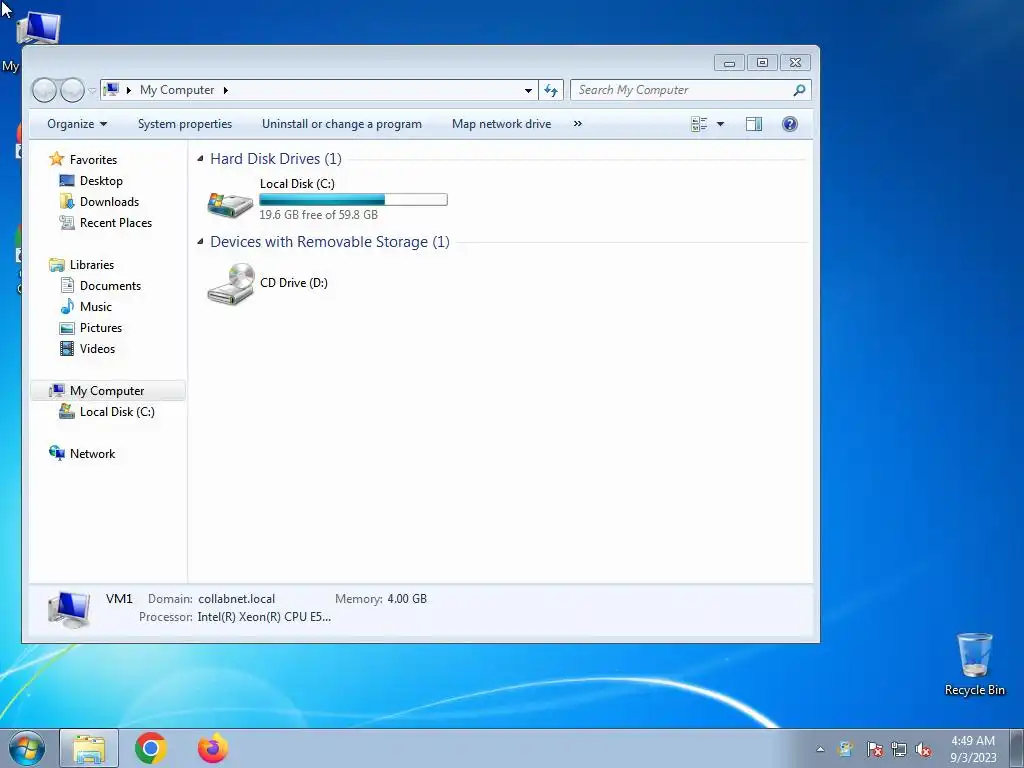
Task: Open the Documents library
Action: click(x=110, y=285)
